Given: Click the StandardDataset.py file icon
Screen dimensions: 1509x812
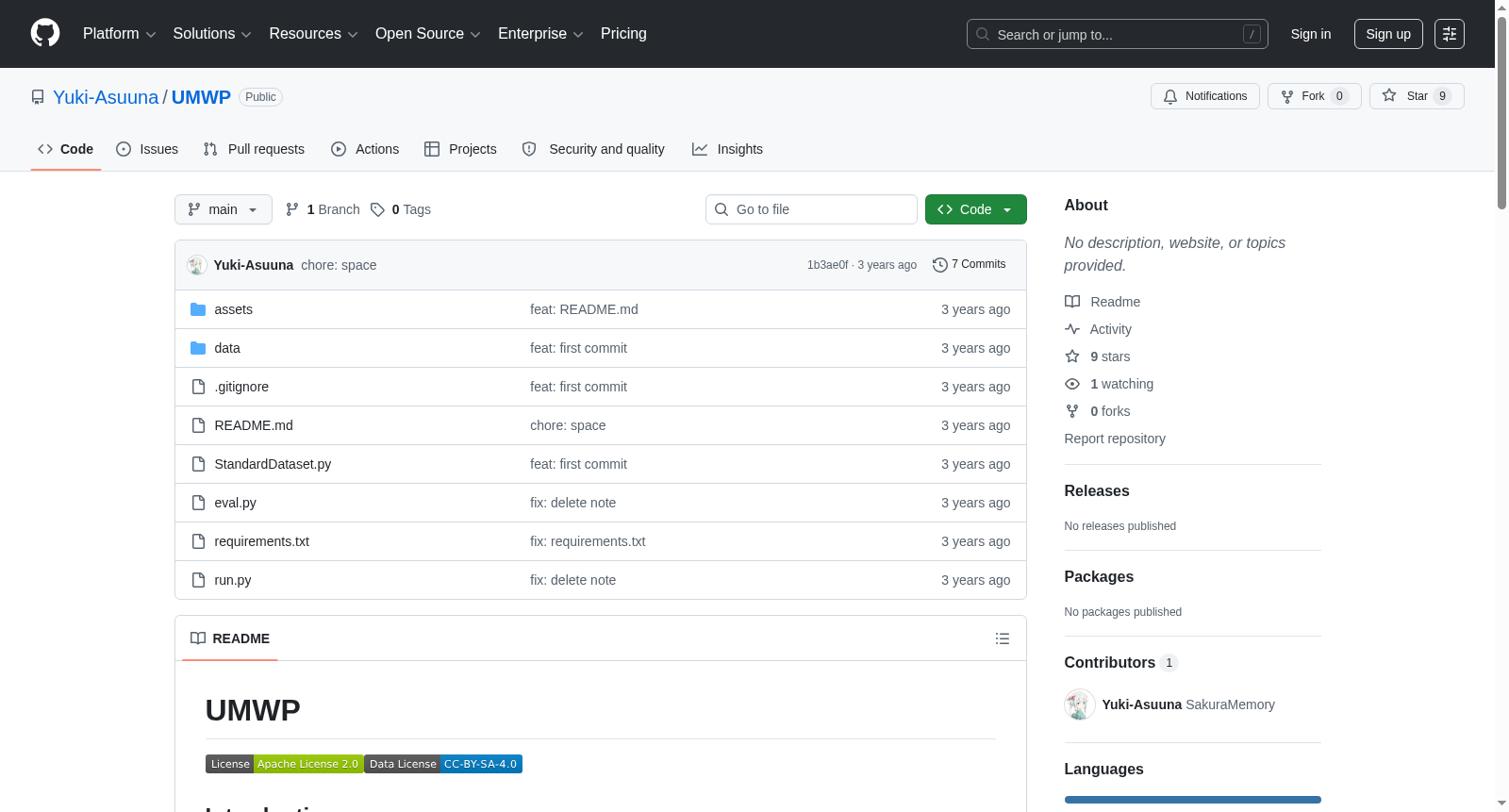Looking at the screenshot, I should click(198, 464).
